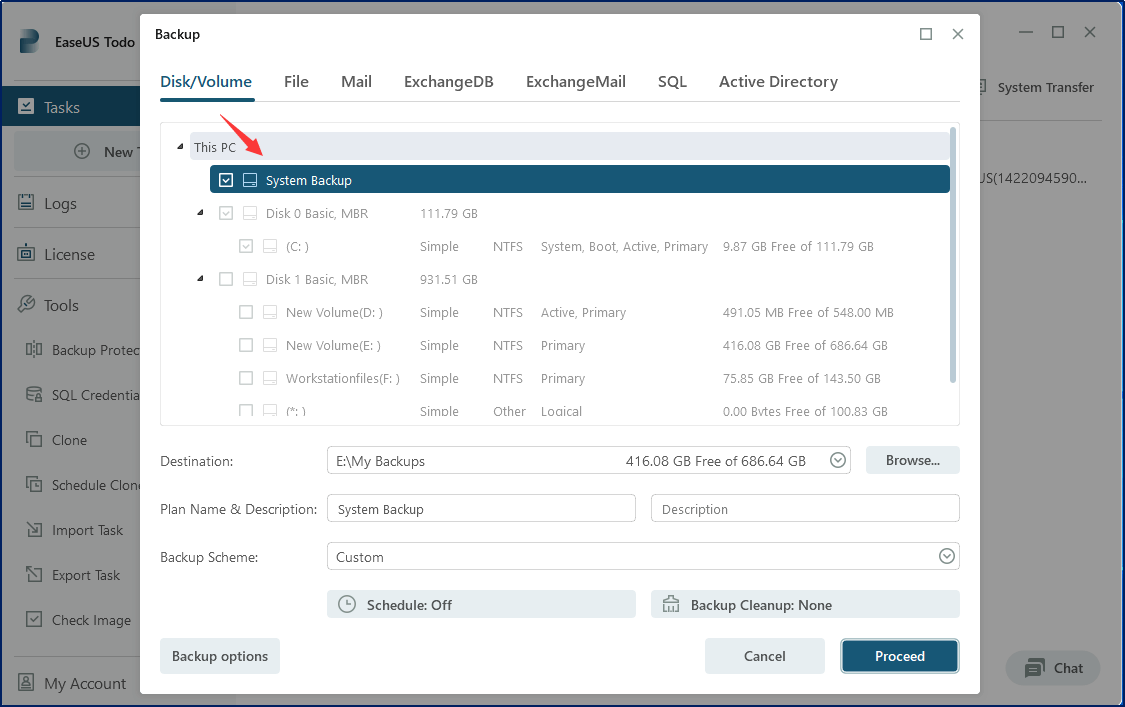
Task: Expand the Destination path dropdown arrow
Action: [838, 461]
